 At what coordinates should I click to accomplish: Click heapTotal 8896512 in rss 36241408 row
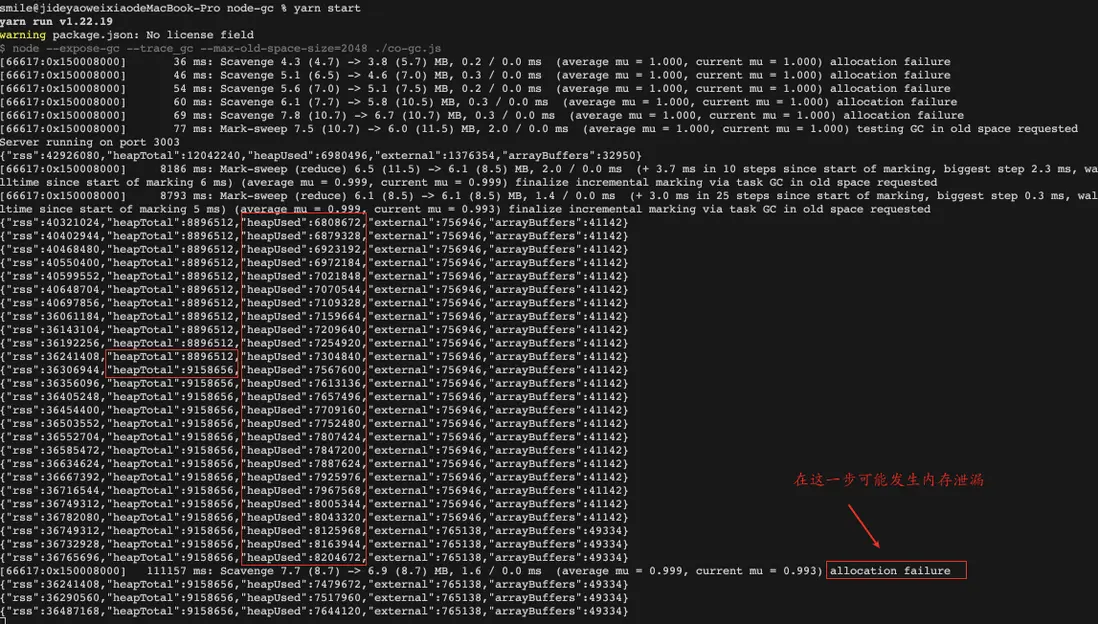pyautogui.click(x=170, y=356)
